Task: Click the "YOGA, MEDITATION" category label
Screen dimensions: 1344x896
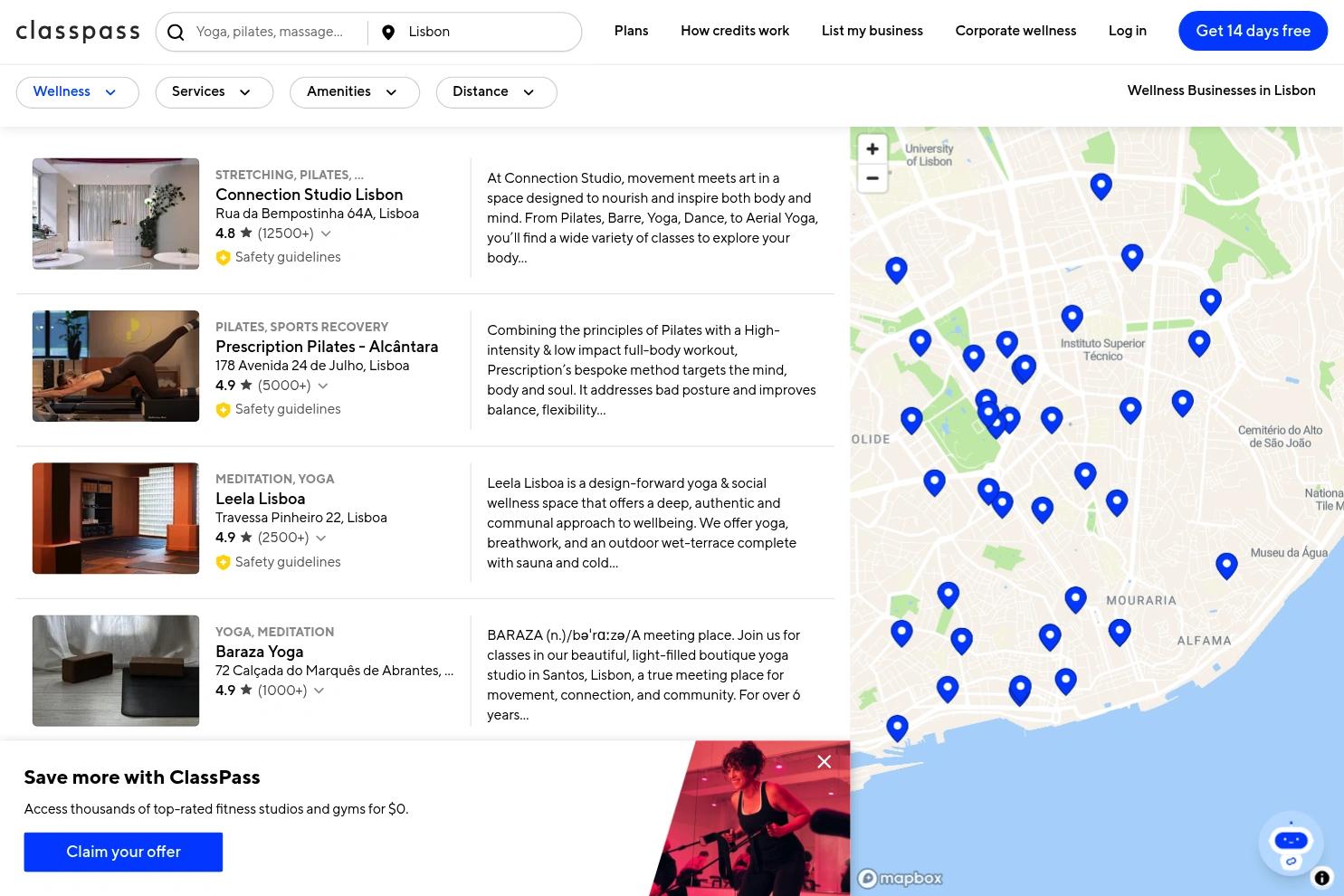Action: point(275,633)
